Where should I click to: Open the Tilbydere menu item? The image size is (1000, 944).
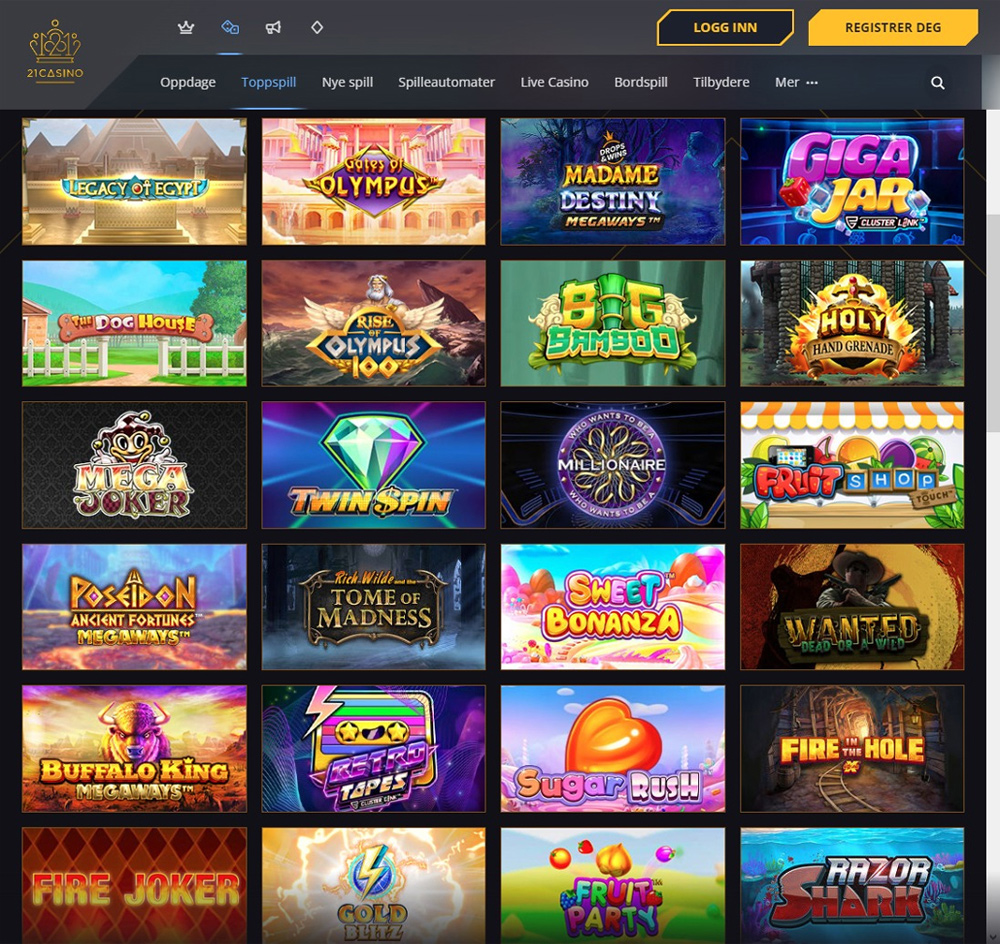point(721,82)
